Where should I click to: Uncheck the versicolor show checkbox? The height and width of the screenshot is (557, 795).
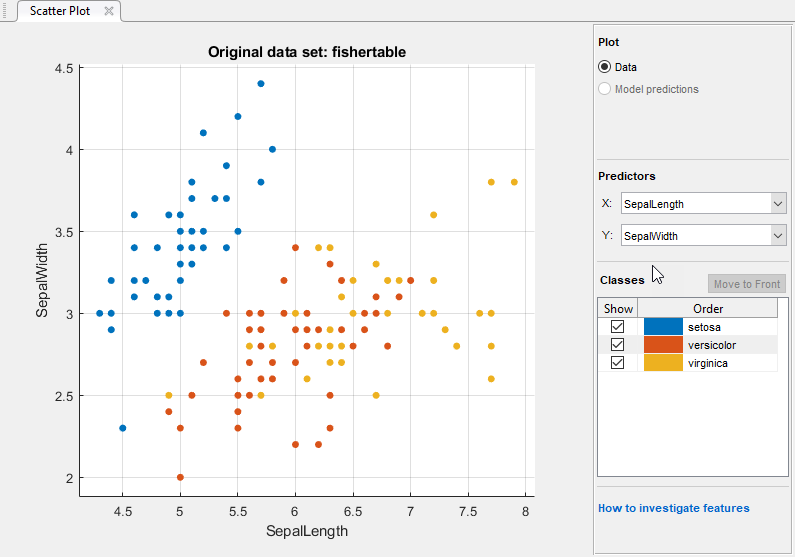tap(617, 345)
